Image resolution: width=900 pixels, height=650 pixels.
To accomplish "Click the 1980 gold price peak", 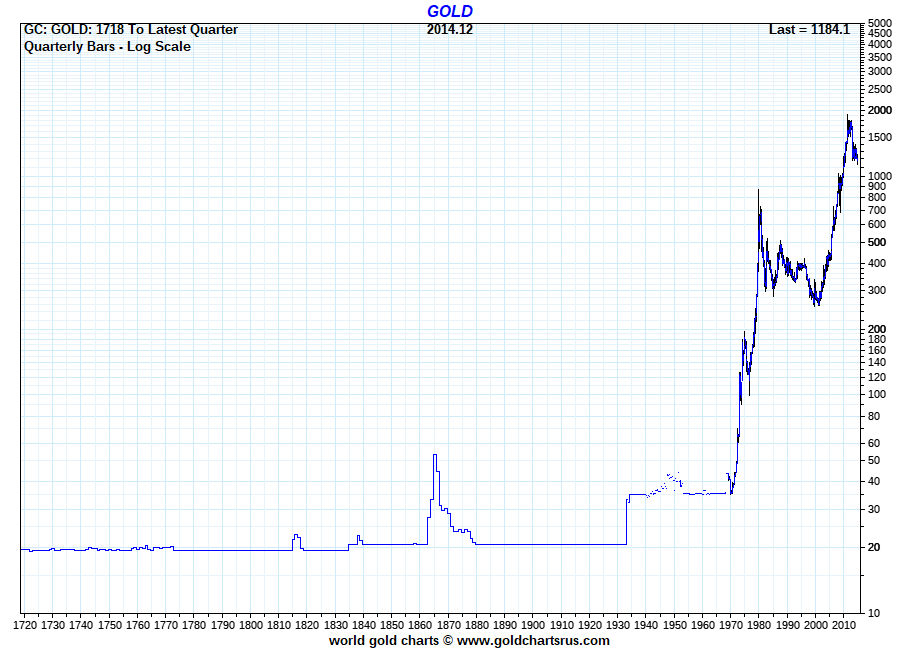I will (x=758, y=190).
